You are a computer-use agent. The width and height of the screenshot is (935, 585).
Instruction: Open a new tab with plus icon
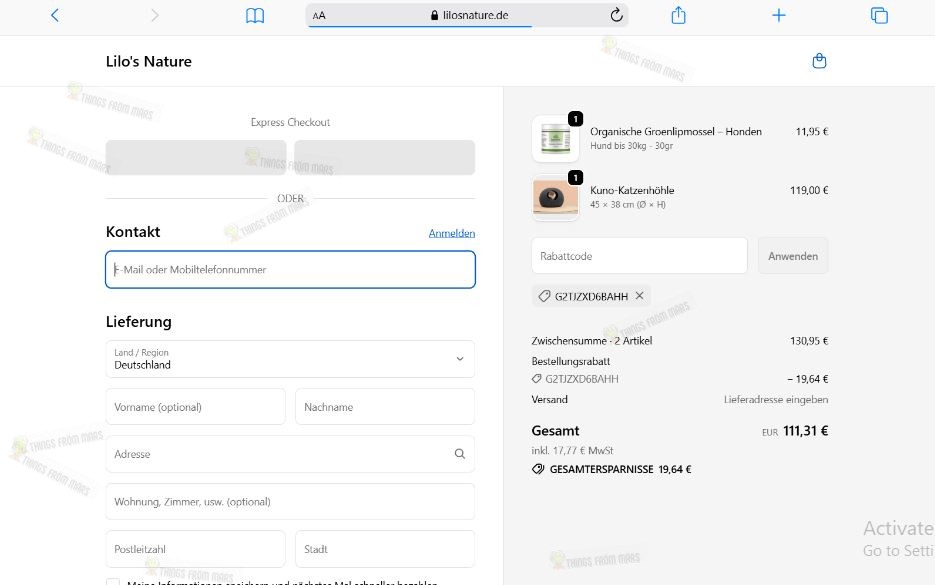(x=779, y=16)
